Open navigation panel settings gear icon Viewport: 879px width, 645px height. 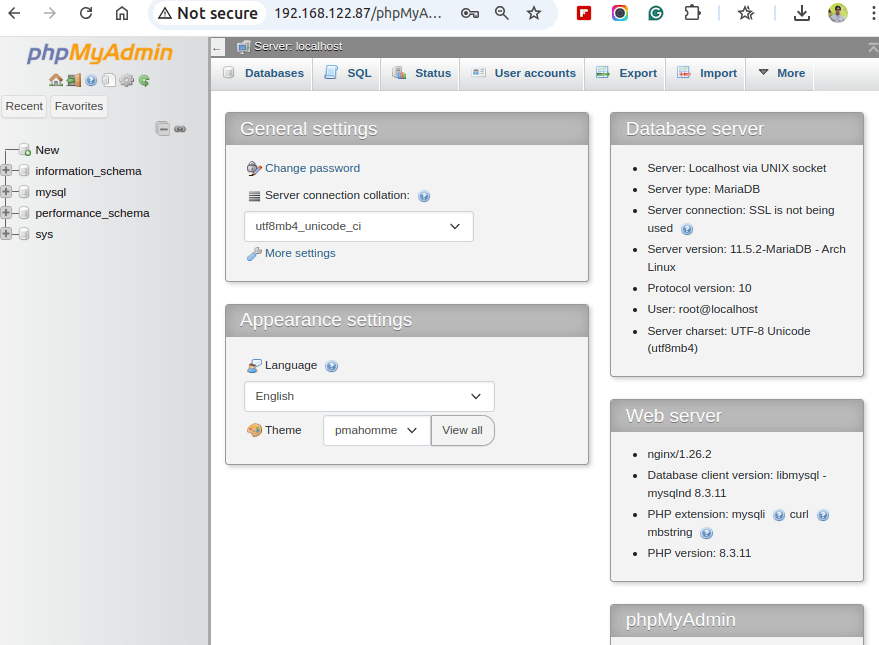(127, 81)
